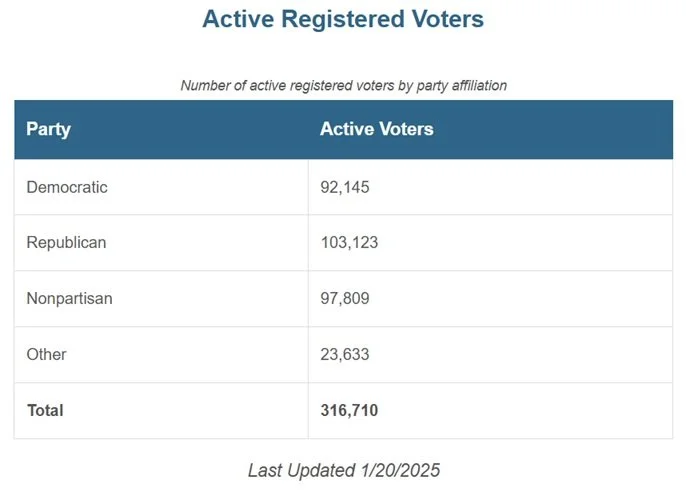This screenshot has width=686, height=504.
Task: Click the Active Voters column header
Action: point(377,129)
